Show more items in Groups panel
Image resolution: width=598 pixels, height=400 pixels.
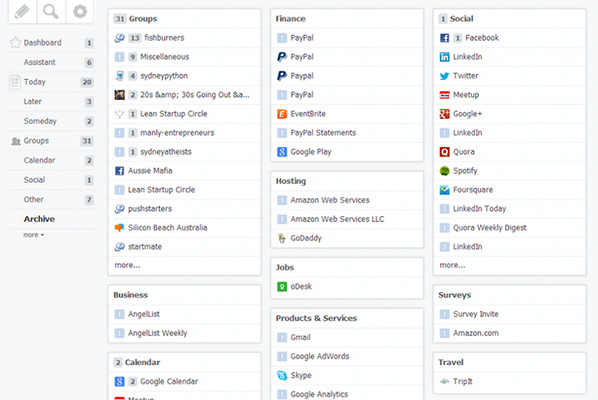pyautogui.click(x=127, y=265)
